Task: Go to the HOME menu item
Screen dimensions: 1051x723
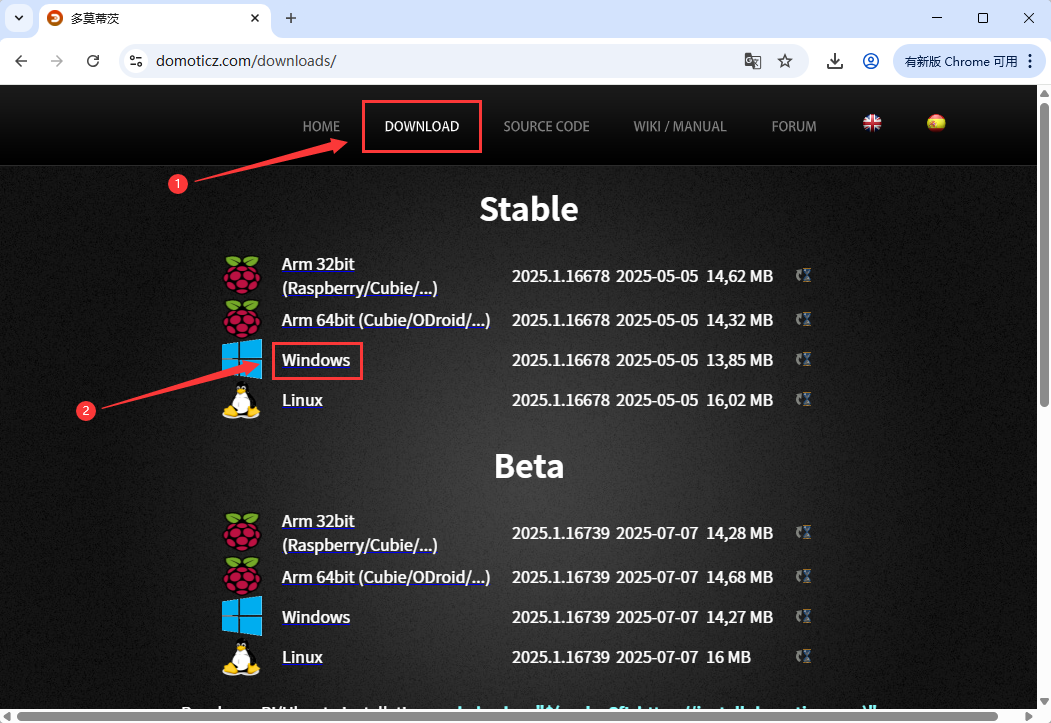Action: (321, 127)
